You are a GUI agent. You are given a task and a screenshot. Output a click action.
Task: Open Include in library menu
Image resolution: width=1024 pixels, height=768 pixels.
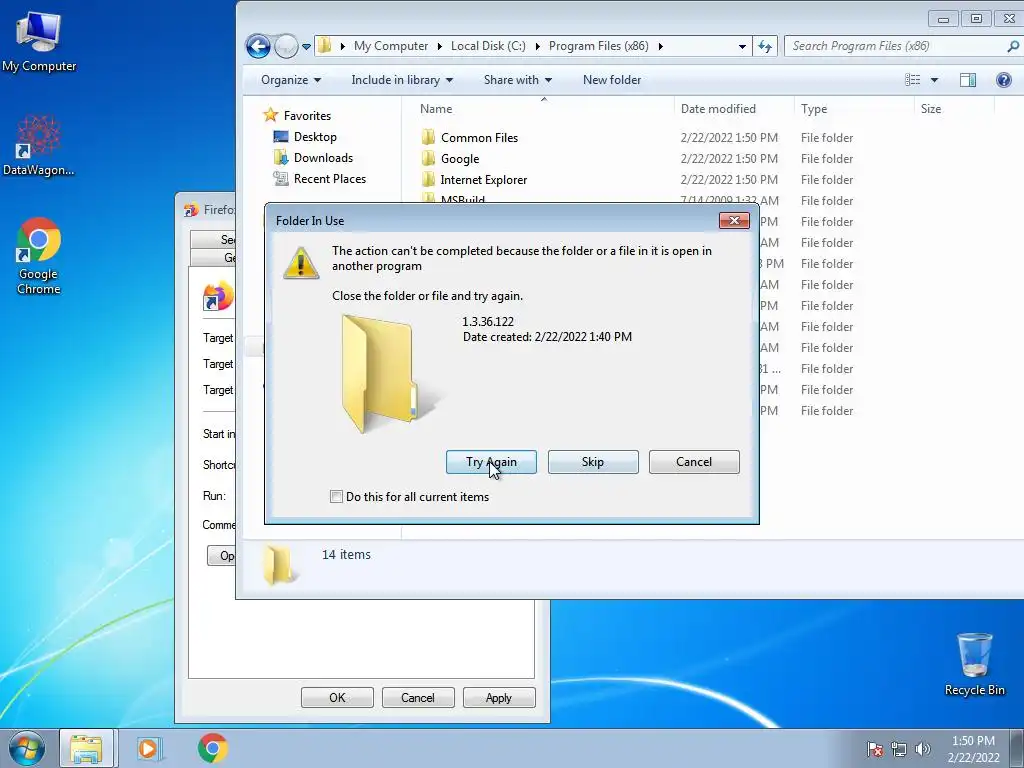tap(402, 80)
